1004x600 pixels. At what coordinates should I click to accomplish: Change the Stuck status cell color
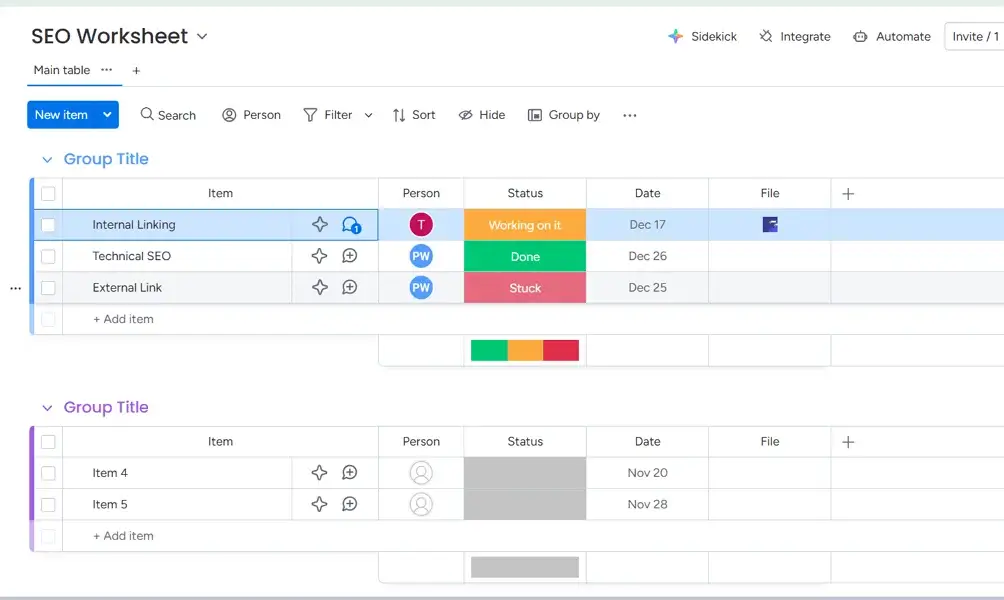[525, 288]
